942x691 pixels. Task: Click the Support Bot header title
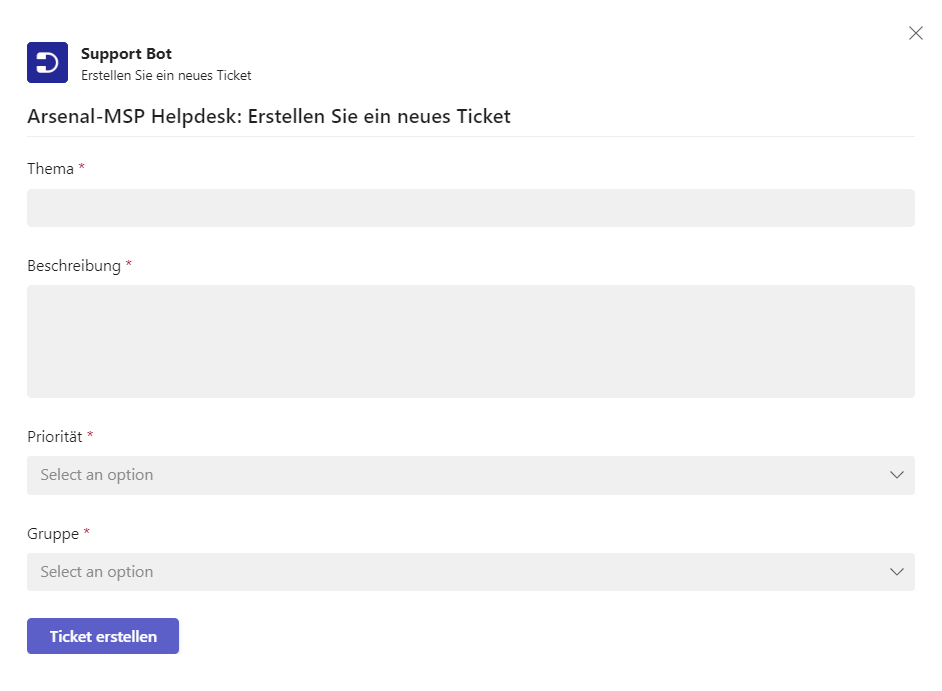pos(126,53)
